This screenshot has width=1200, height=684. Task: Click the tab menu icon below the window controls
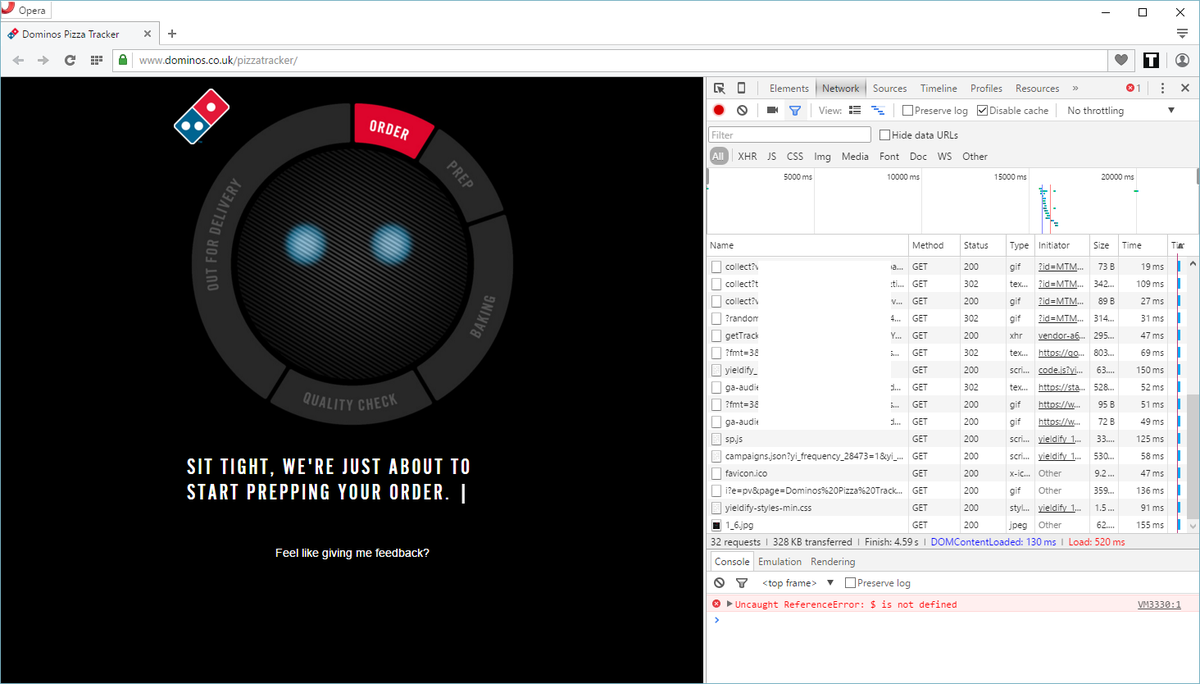coord(1182,33)
